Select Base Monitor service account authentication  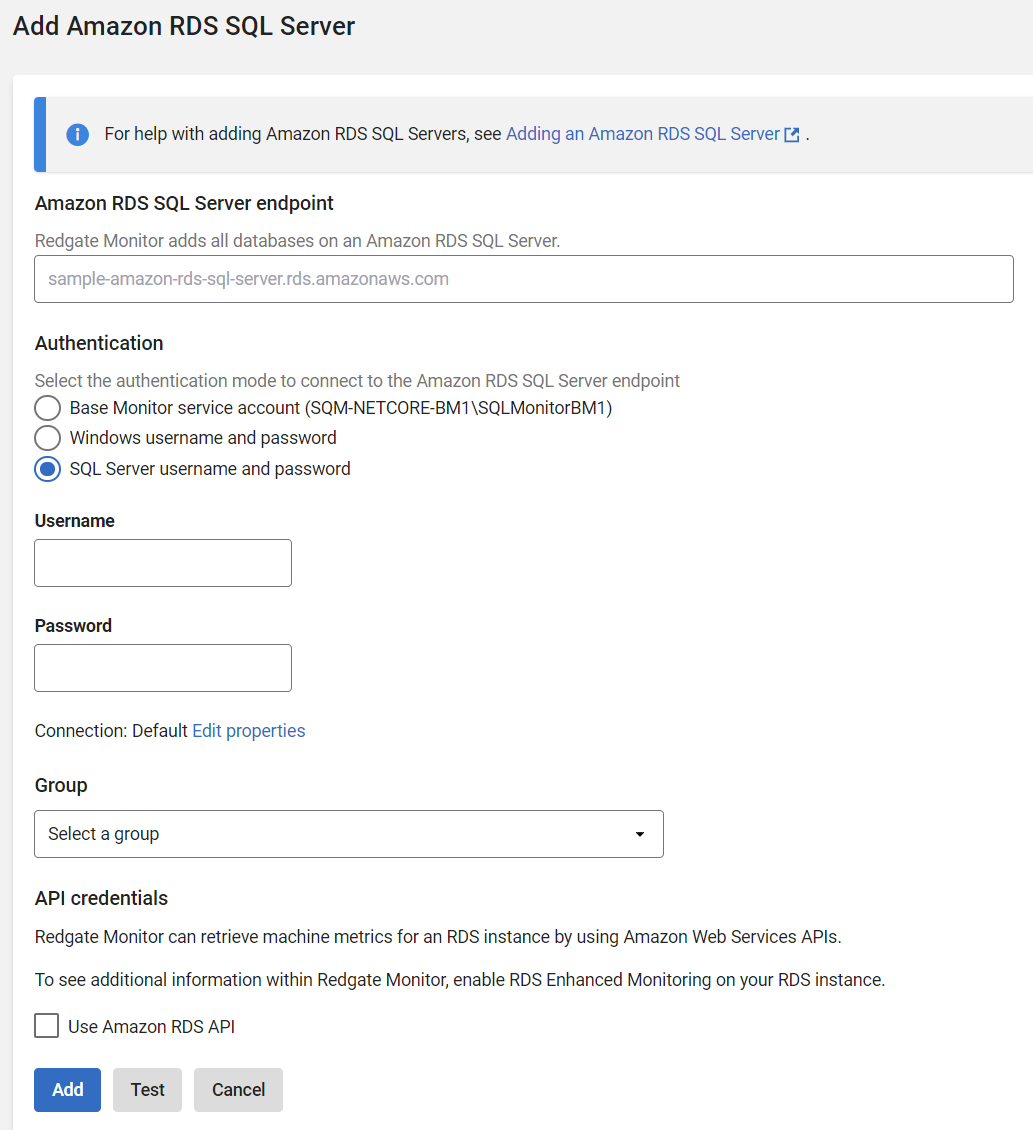tap(48, 408)
